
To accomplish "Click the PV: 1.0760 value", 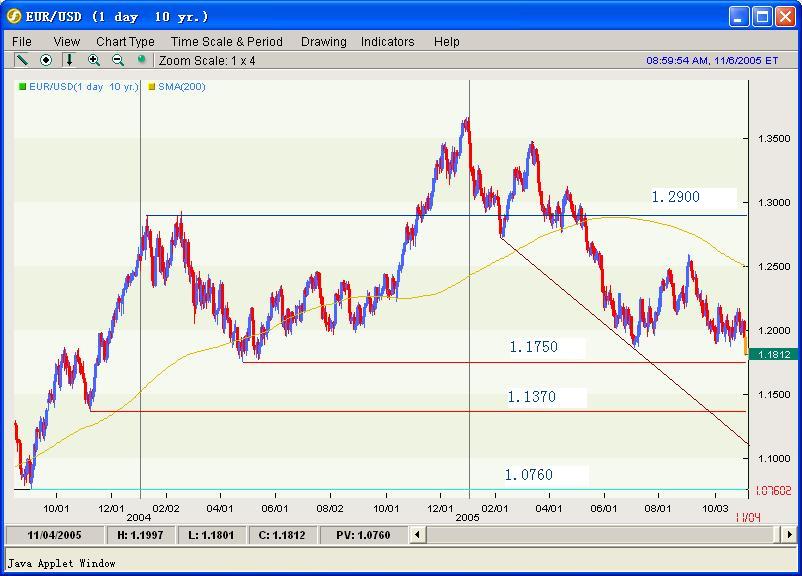I will pyautogui.click(x=363, y=535).
